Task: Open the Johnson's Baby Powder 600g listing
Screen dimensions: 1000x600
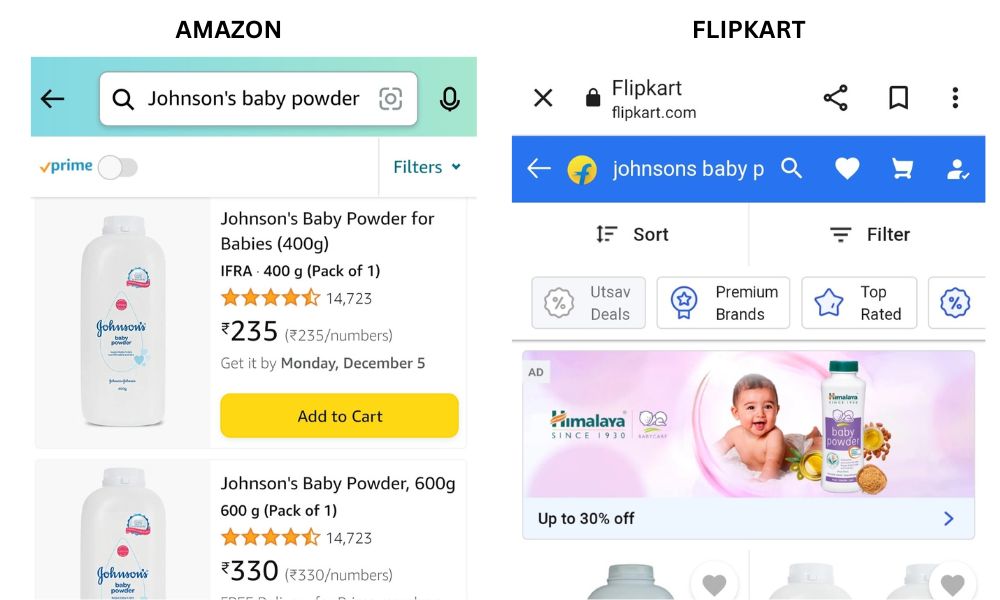Action: coord(338,483)
